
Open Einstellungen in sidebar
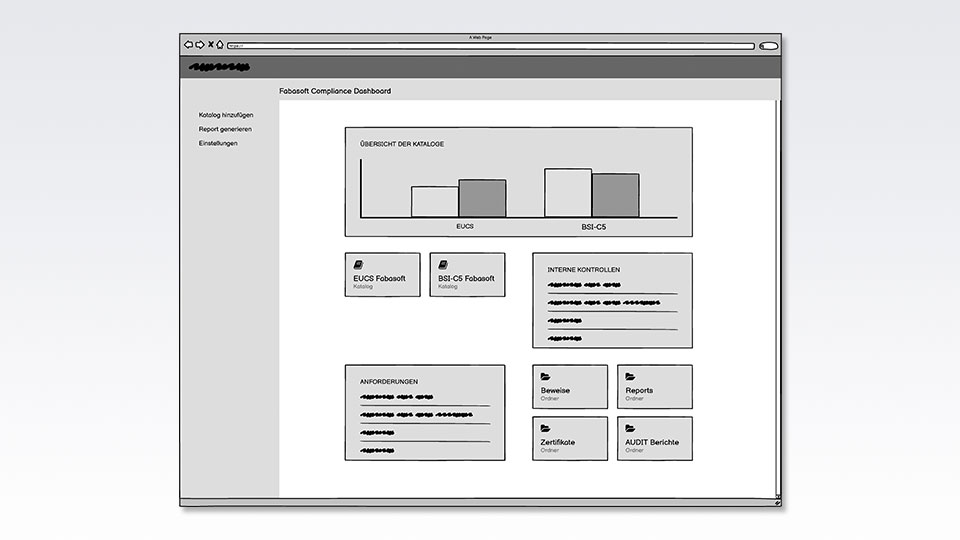(218, 143)
